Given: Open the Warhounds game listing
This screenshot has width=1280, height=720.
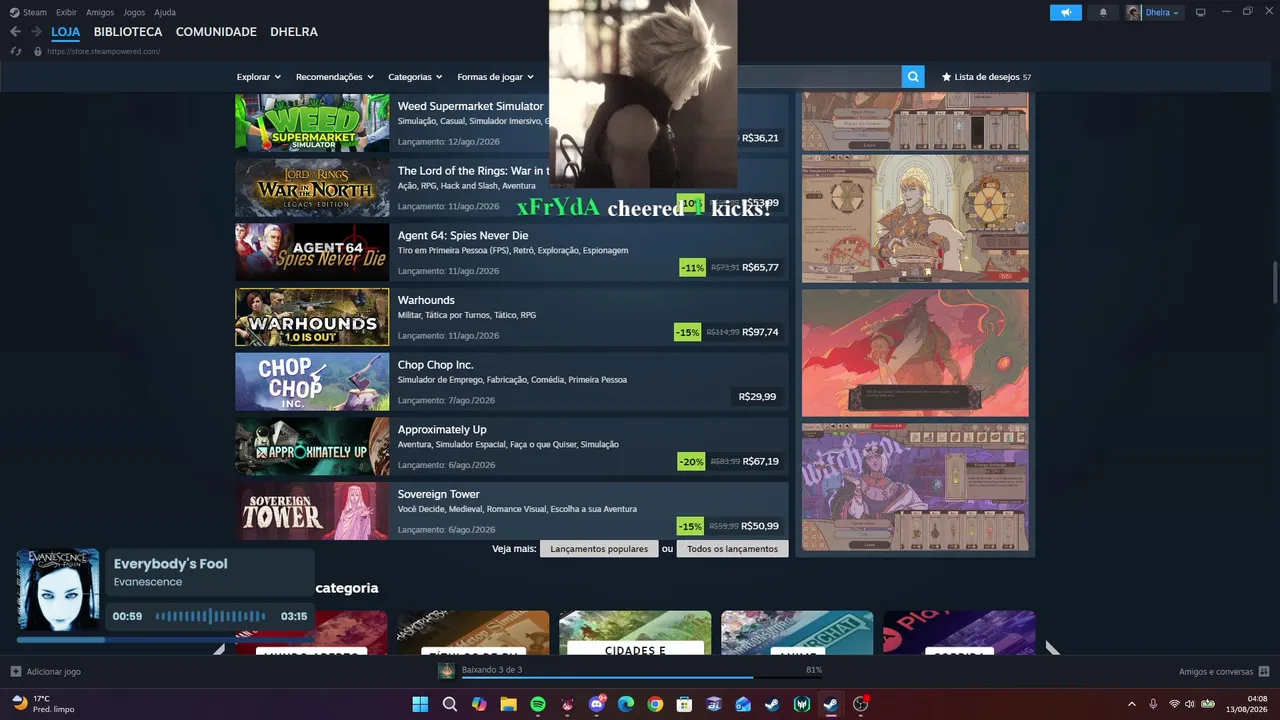Looking at the screenshot, I should (x=512, y=317).
